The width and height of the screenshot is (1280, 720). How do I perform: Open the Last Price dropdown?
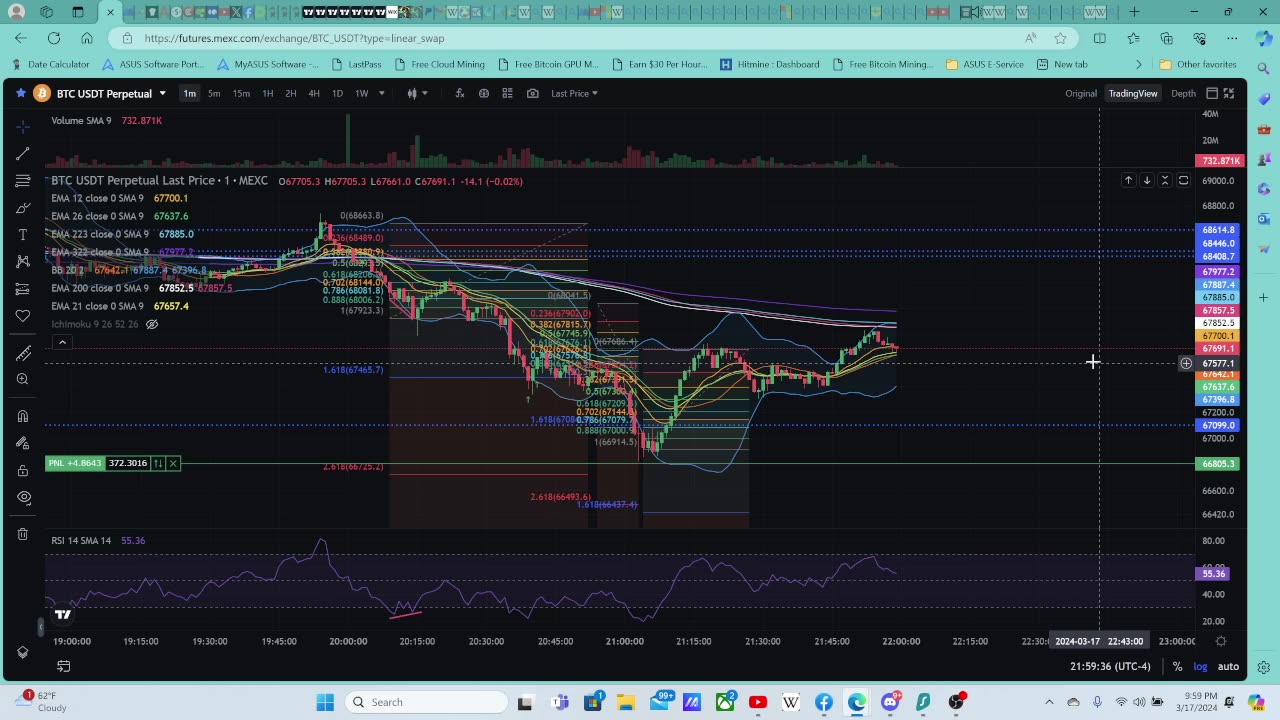coord(574,93)
